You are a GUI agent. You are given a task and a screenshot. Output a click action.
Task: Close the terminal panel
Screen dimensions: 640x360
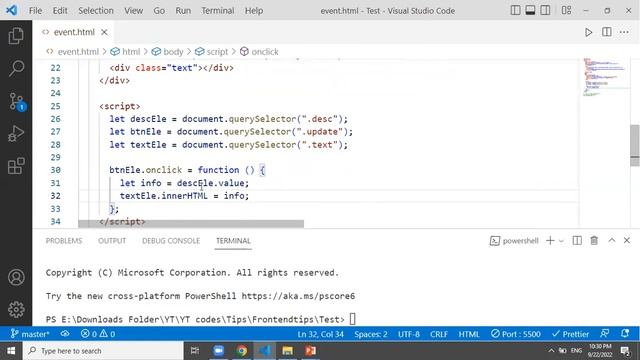point(627,240)
